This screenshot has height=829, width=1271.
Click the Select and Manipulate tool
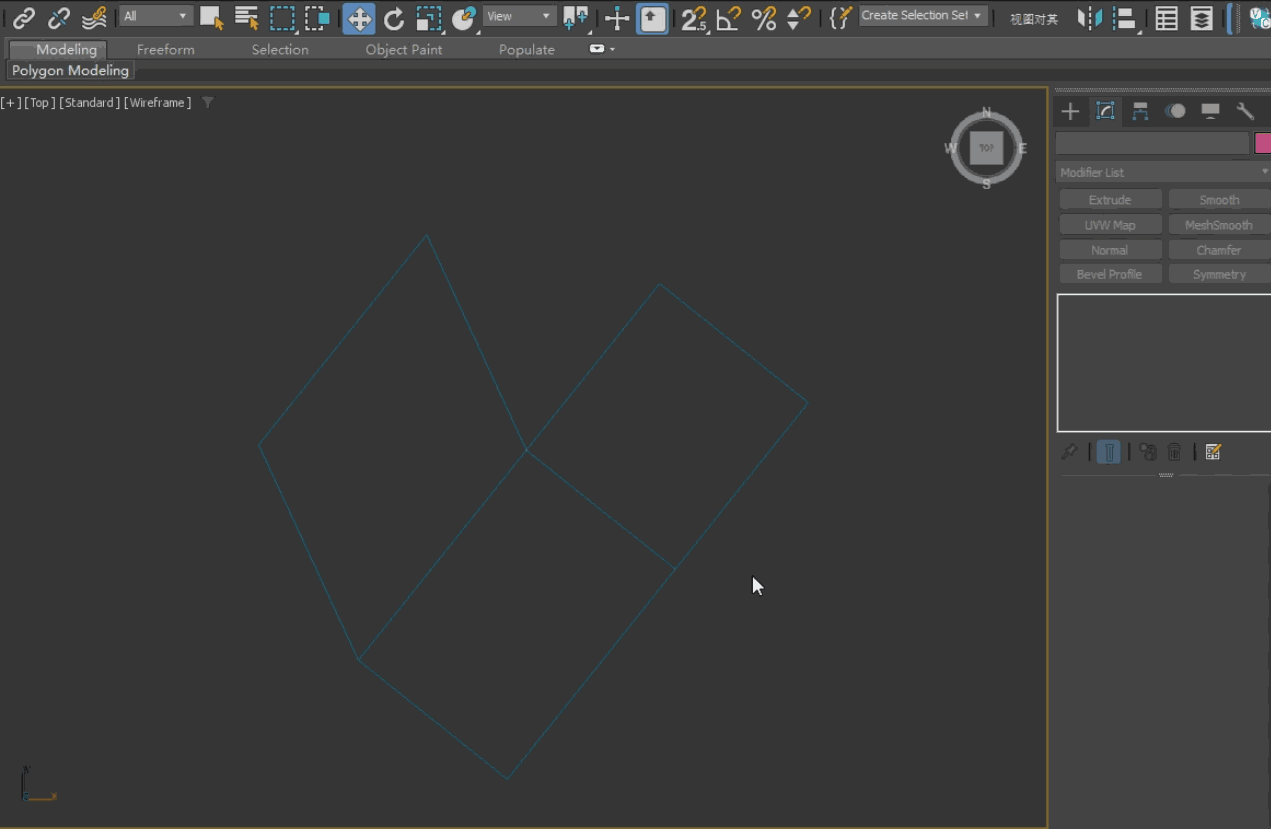(617, 17)
